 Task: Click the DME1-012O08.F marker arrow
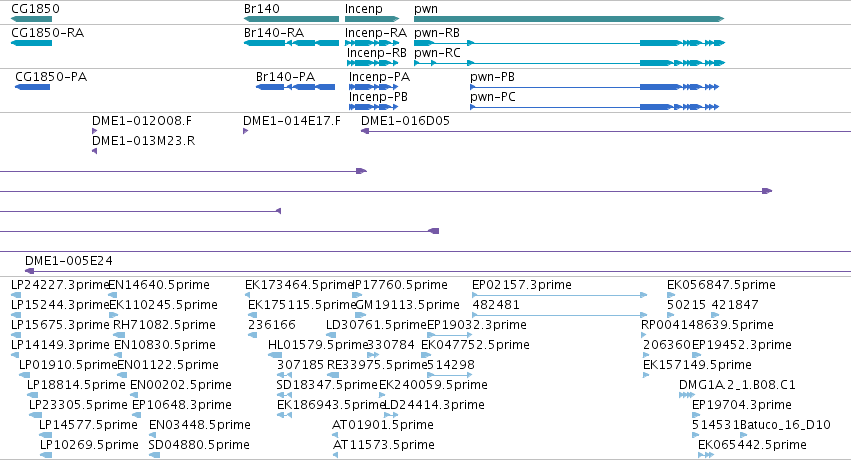point(94,131)
